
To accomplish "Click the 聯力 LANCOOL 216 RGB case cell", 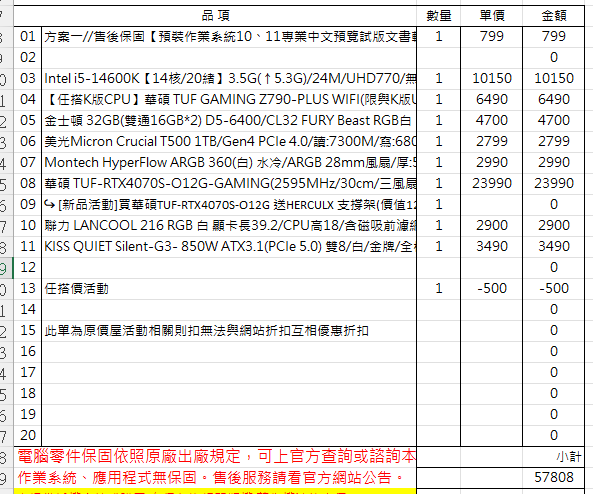I will (x=229, y=226).
